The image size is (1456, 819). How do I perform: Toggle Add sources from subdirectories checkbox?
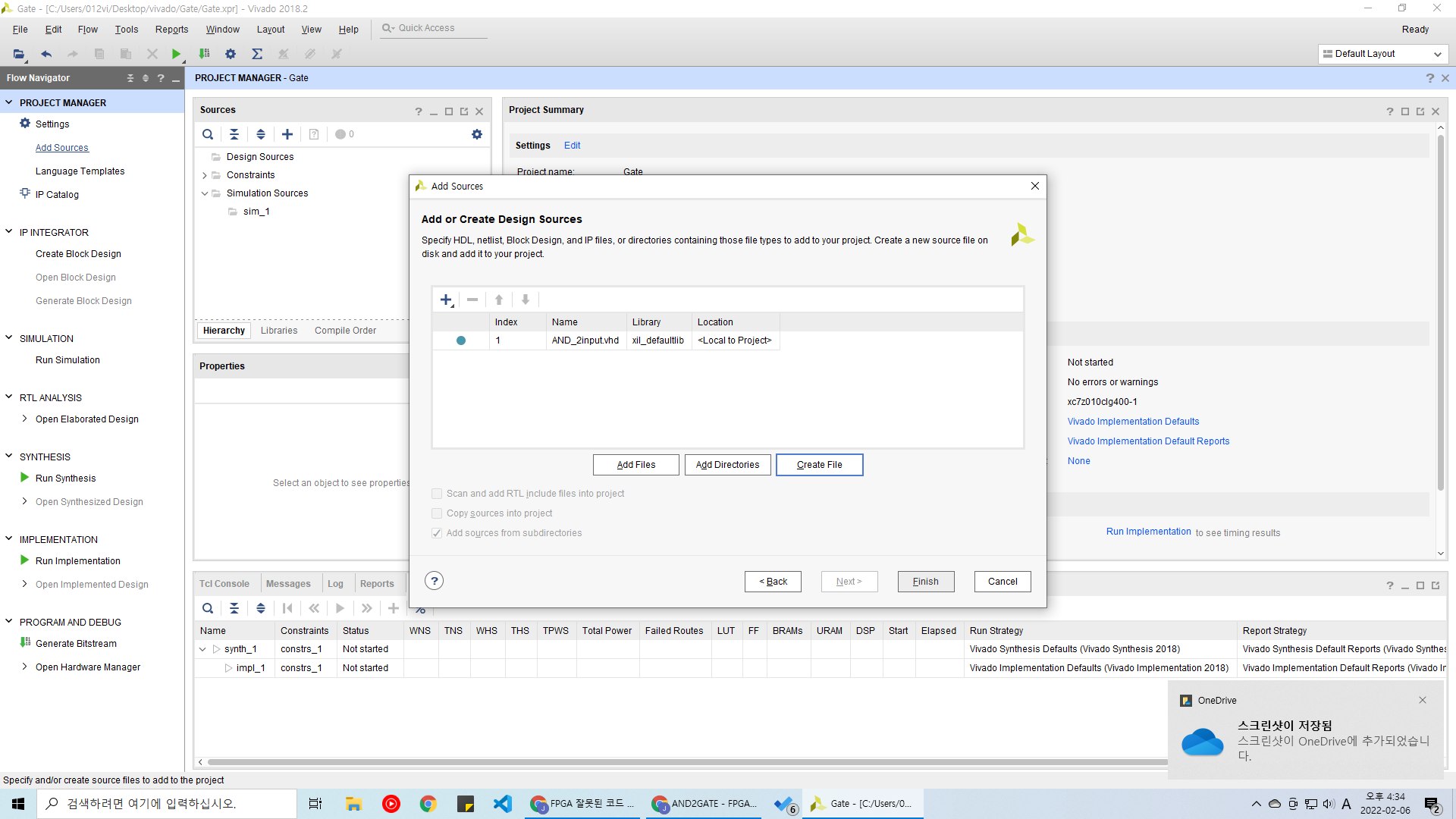coord(437,533)
